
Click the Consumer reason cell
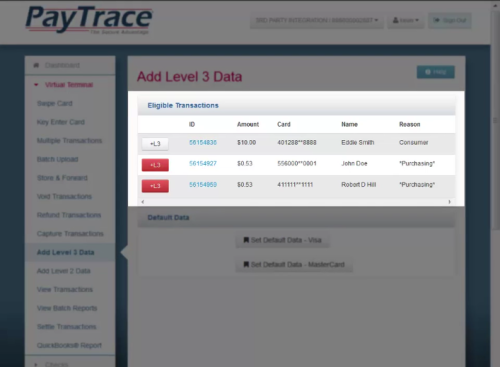click(x=414, y=143)
